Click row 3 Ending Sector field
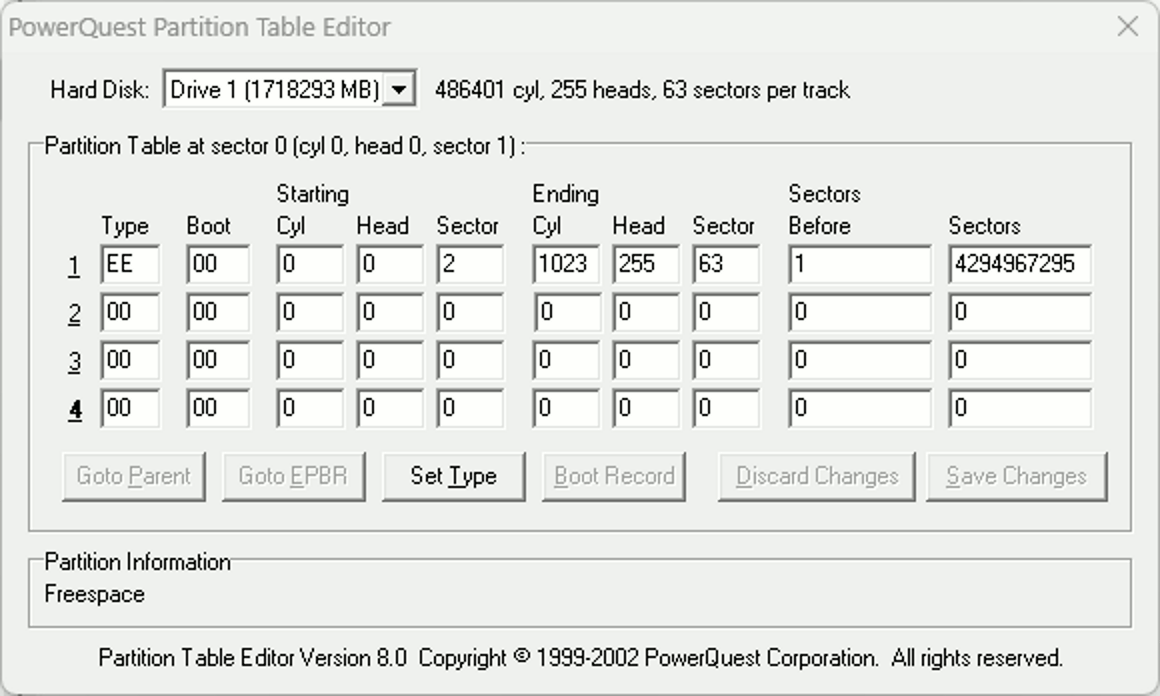 (726, 360)
